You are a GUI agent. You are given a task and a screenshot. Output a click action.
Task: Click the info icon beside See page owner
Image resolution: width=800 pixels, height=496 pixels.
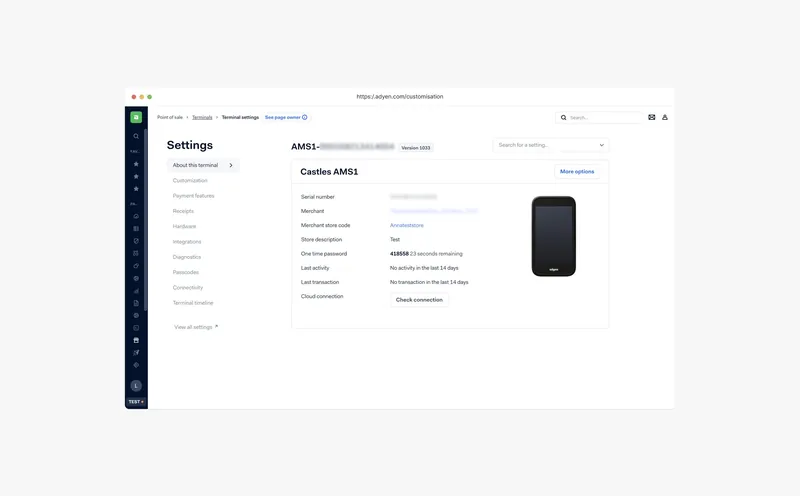(x=305, y=117)
